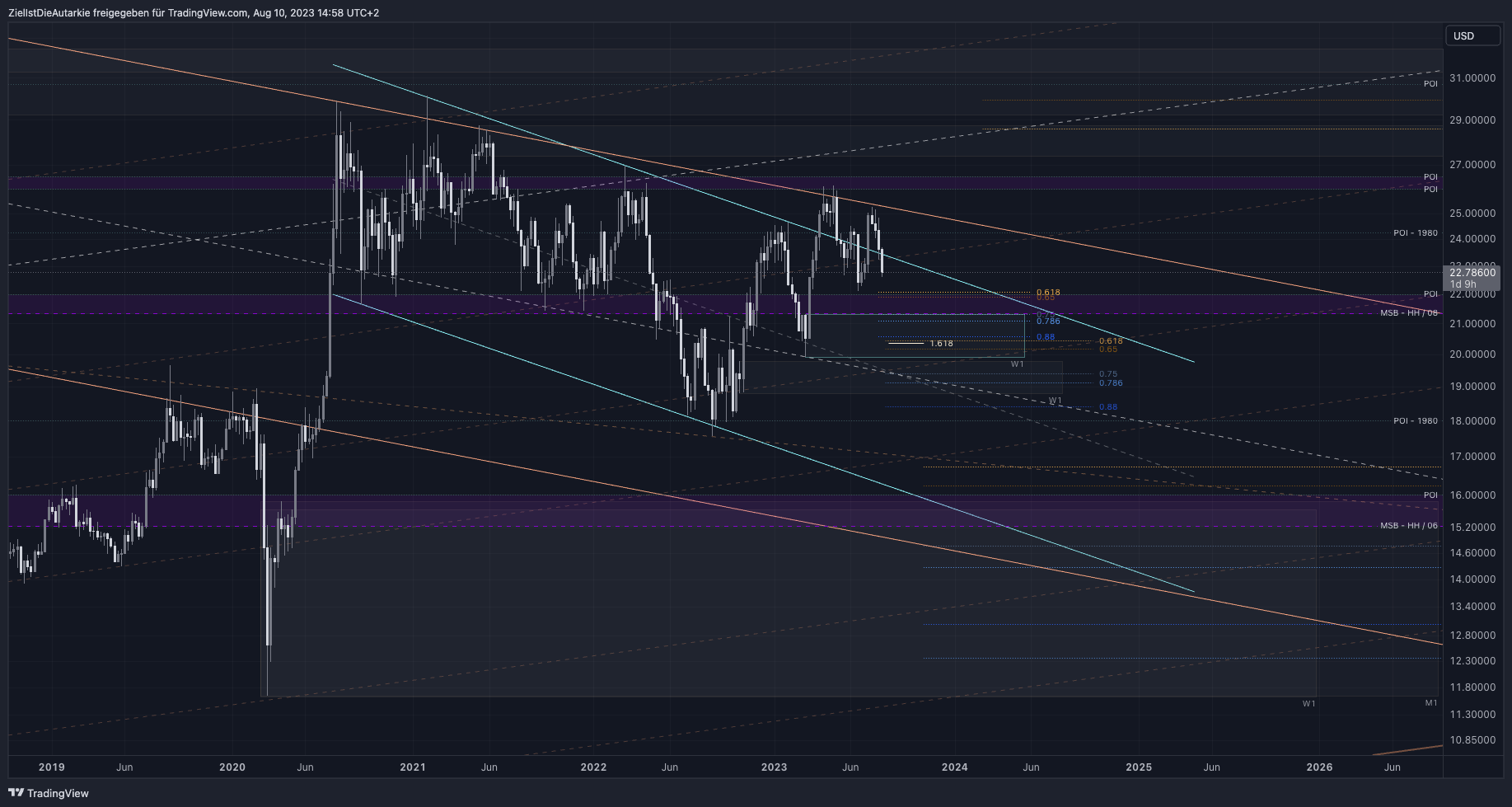Screen dimensions: 1512x807
Task: Click the 14.00000 price axis label
Action: (1472, 579)
